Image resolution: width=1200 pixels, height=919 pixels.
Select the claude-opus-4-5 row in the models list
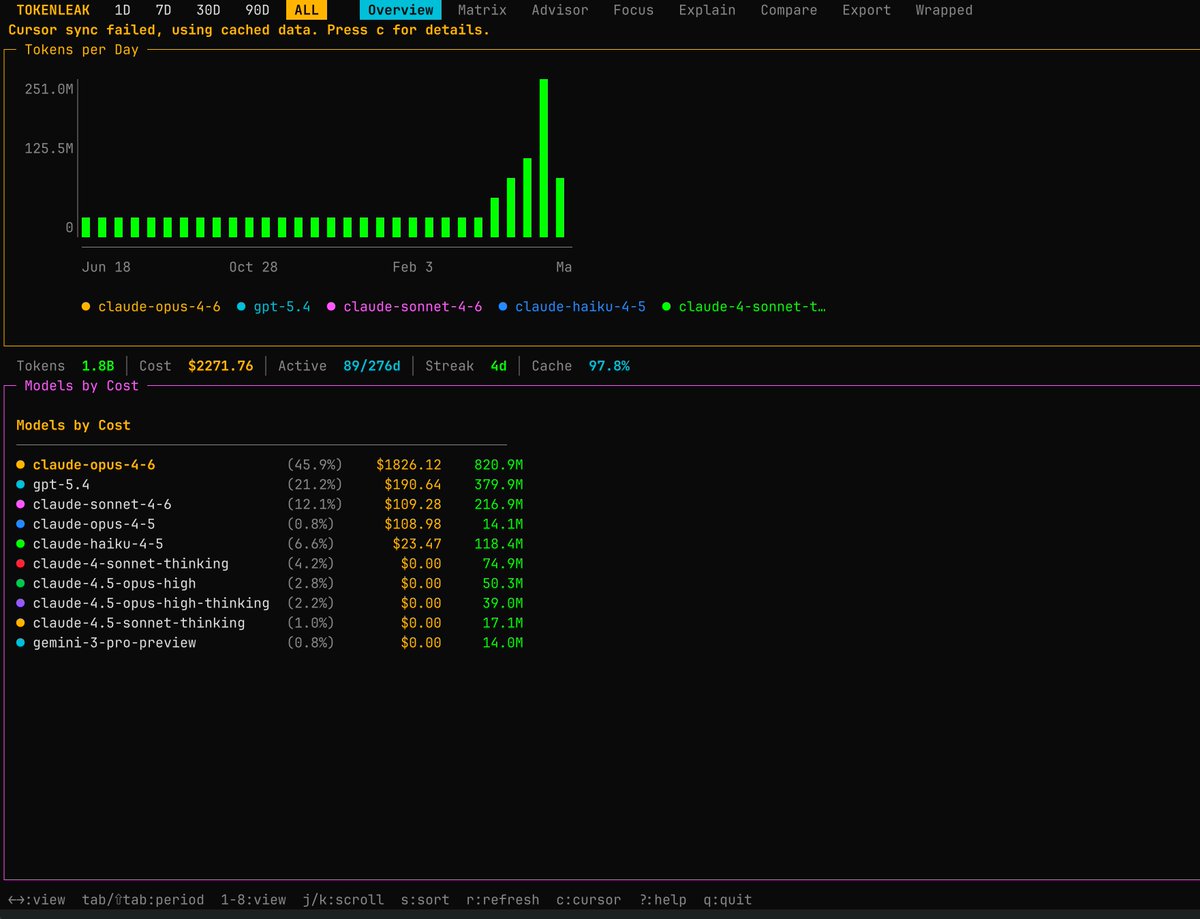click(270, 524)
